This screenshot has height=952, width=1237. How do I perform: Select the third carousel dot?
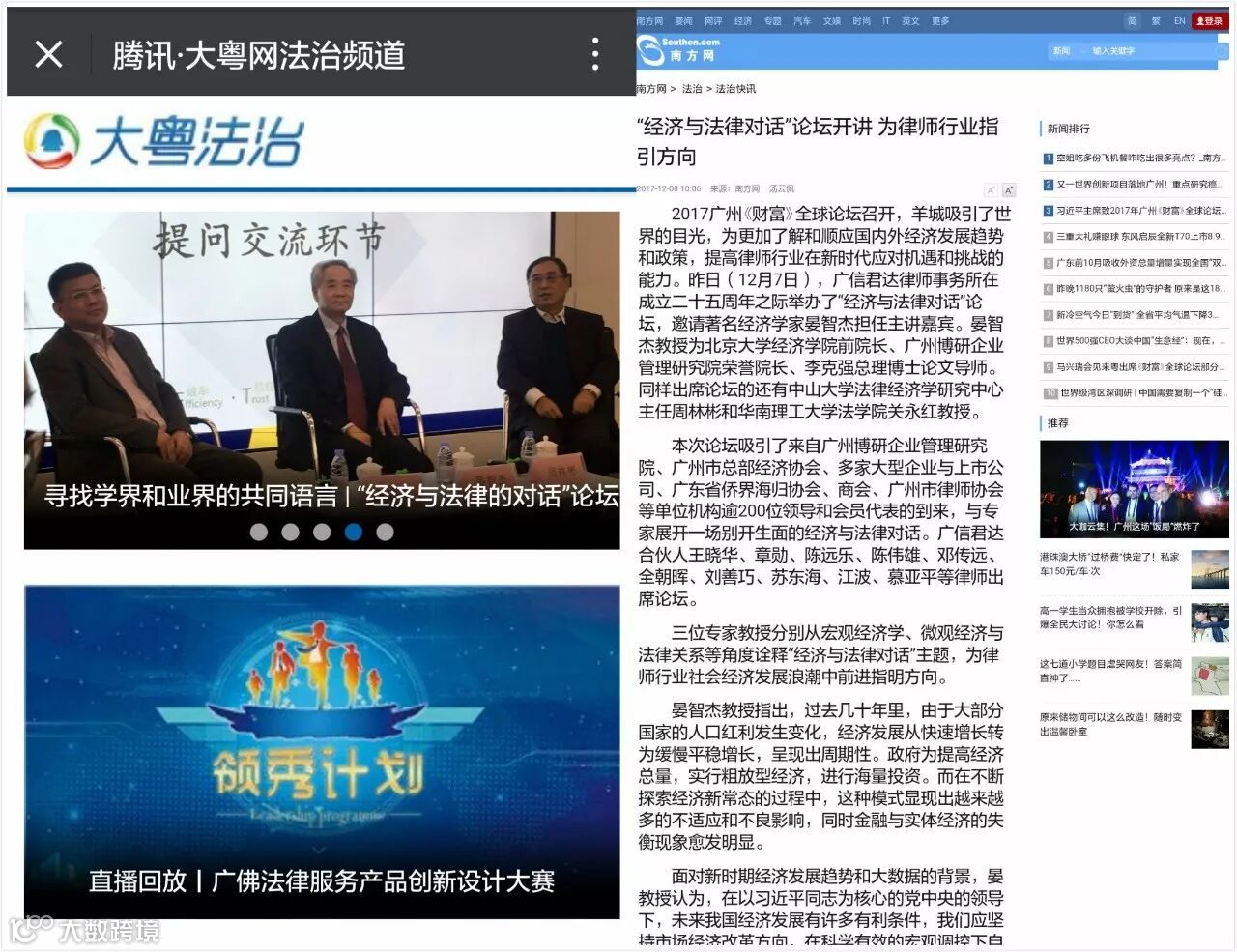click(x=322, y=532)
